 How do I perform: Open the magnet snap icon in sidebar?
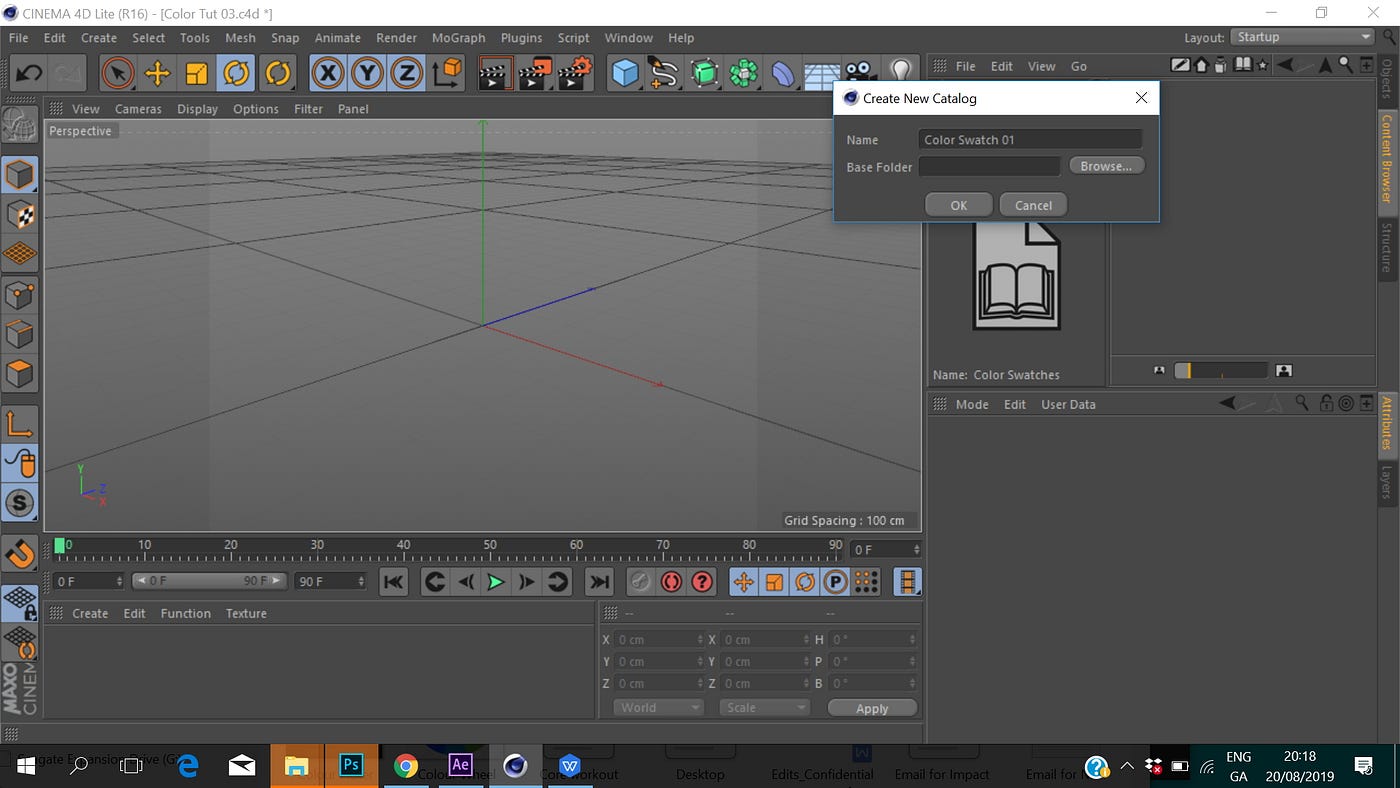point(20,553)
